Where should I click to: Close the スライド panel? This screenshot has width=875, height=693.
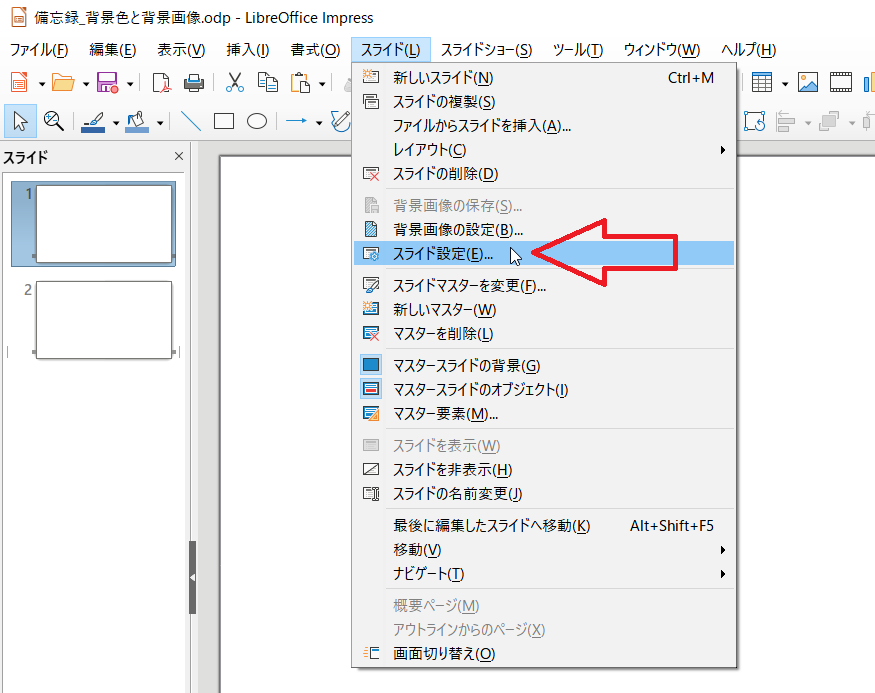coord(179,156)
